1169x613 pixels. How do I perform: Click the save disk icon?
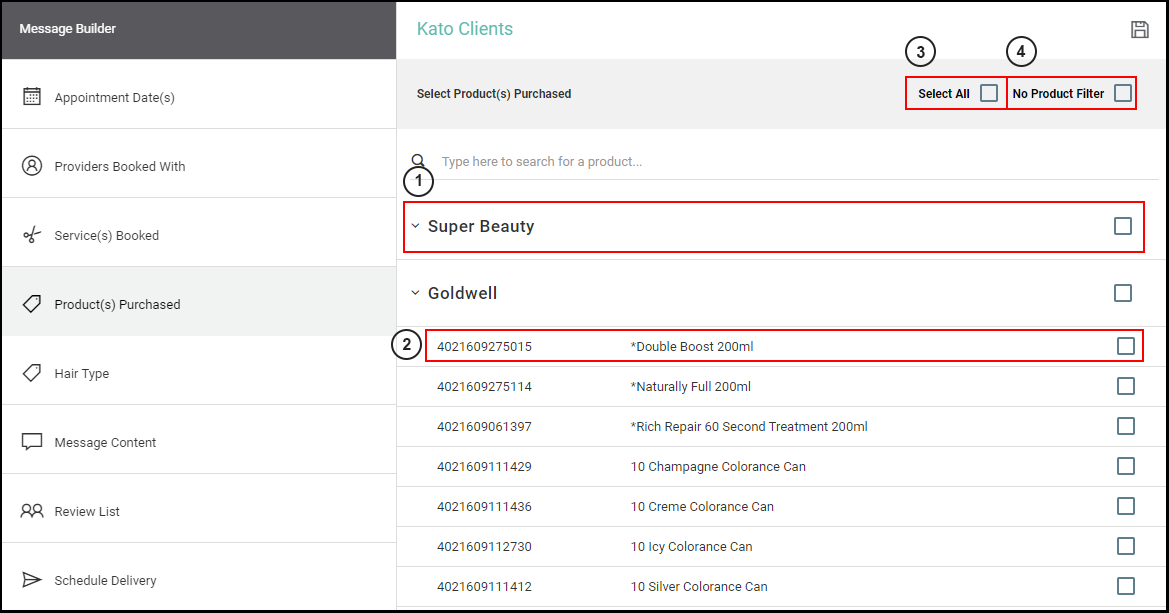(1139, 29)
